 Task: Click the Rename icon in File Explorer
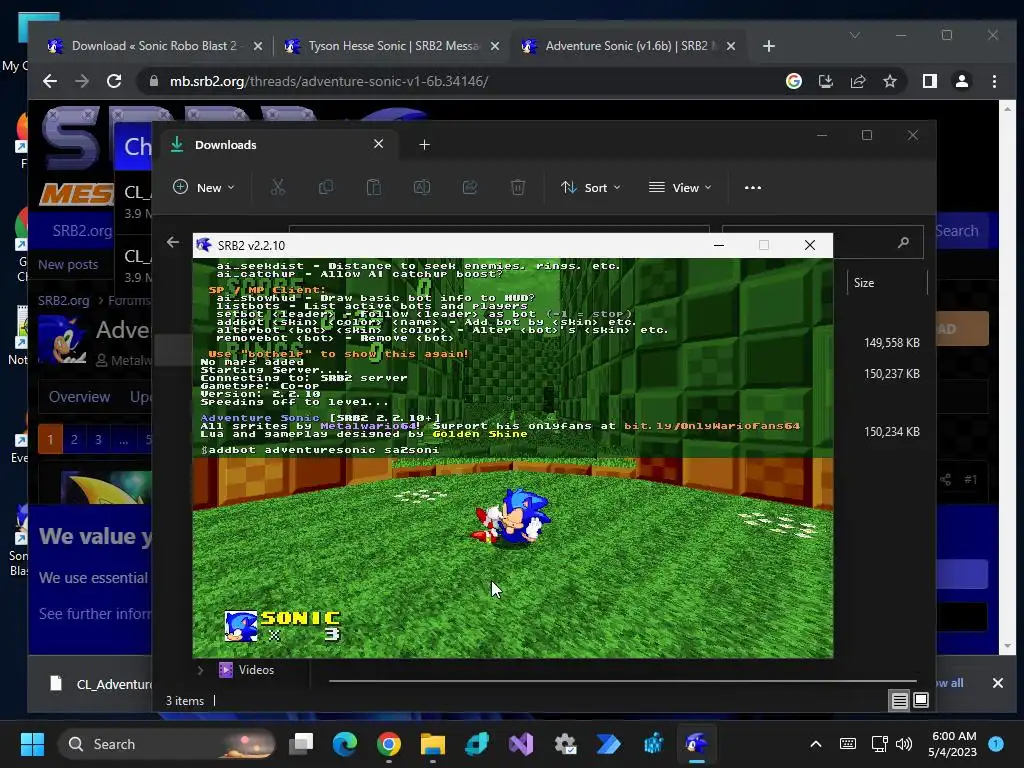pyautogui.click(x=422, y=187)
